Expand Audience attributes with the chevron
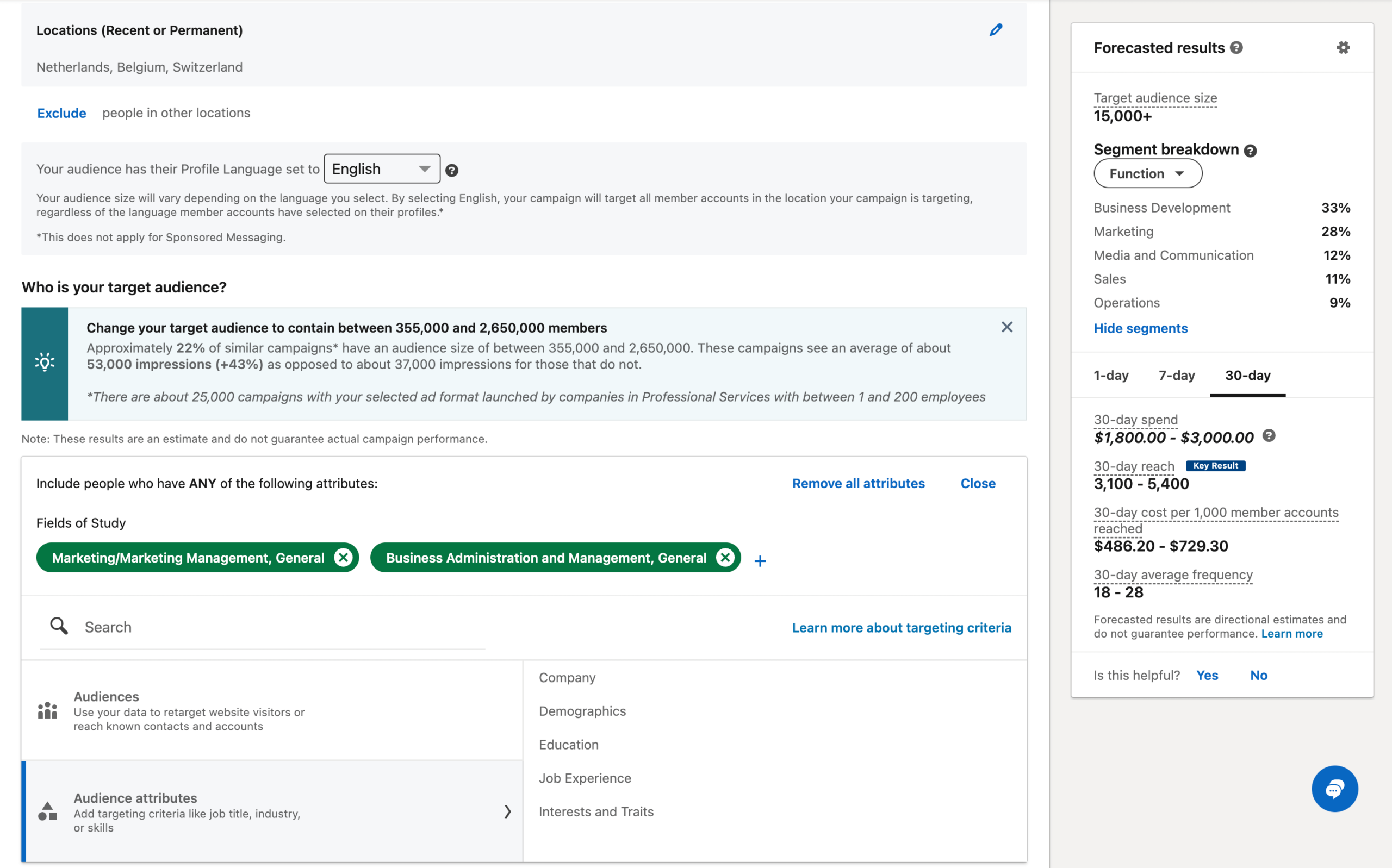This screenshot has height=868, width=1392. pyautogui.click(x=508, y=811)
